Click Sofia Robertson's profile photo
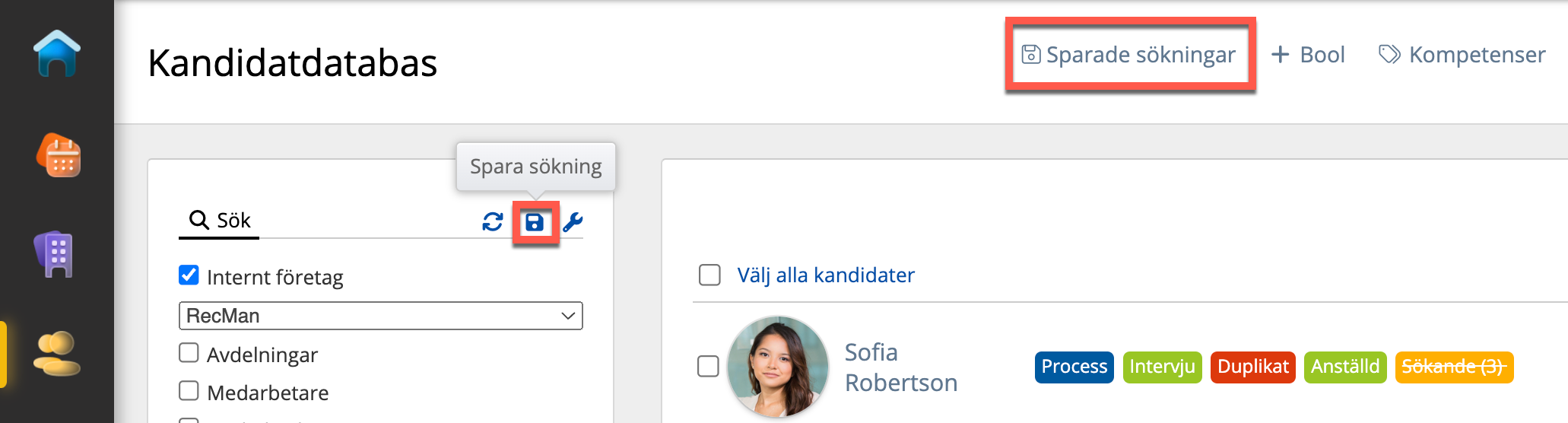The image size is (1568, 423). [777, 367]
